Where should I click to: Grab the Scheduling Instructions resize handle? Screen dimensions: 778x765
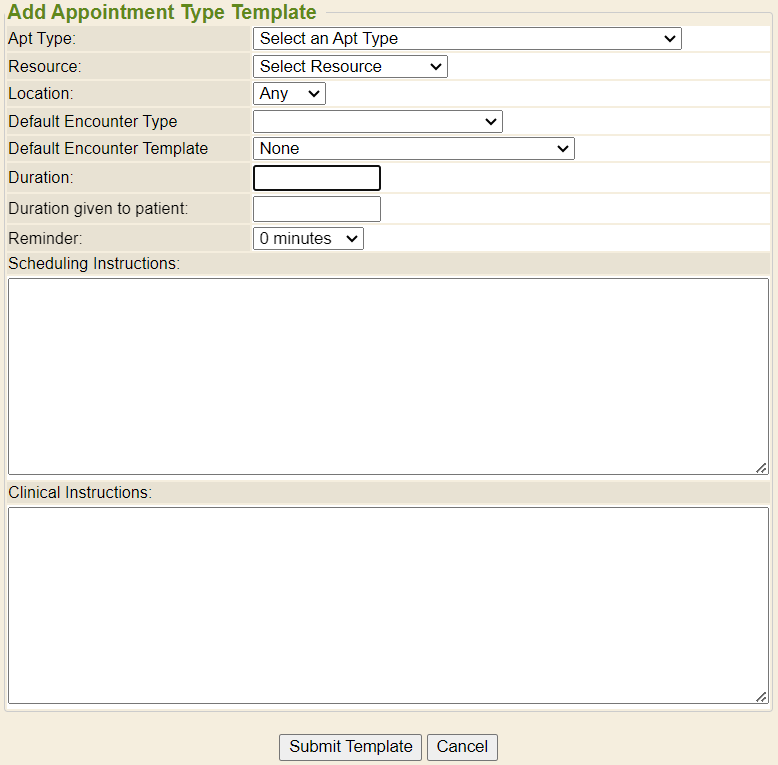point(761,467)
